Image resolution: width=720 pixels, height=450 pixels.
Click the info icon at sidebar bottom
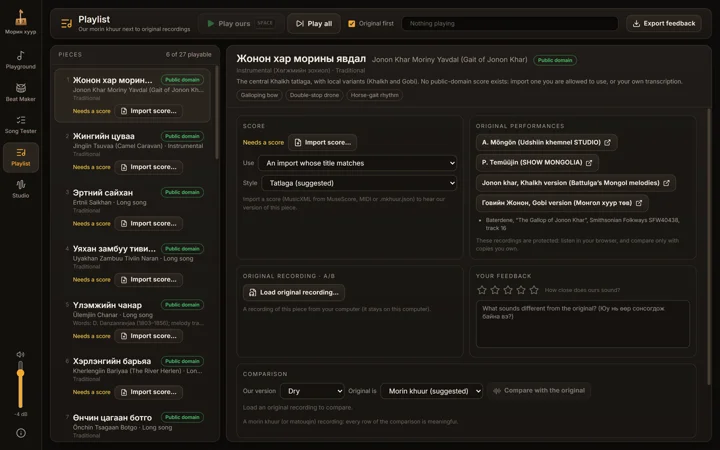pyautogui.click(x=21, y=433)
